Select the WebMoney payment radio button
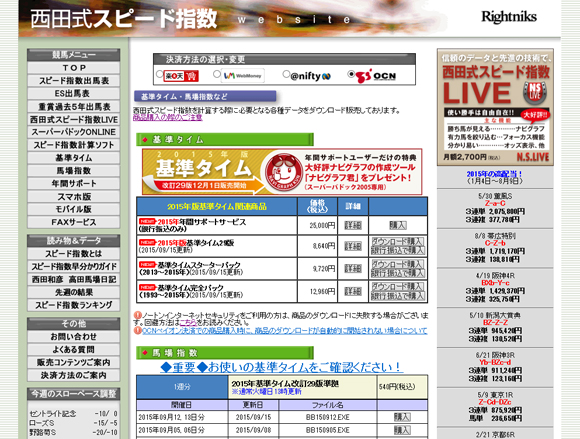The width and height of the screenshot is (580, 439). pos(217,74)
